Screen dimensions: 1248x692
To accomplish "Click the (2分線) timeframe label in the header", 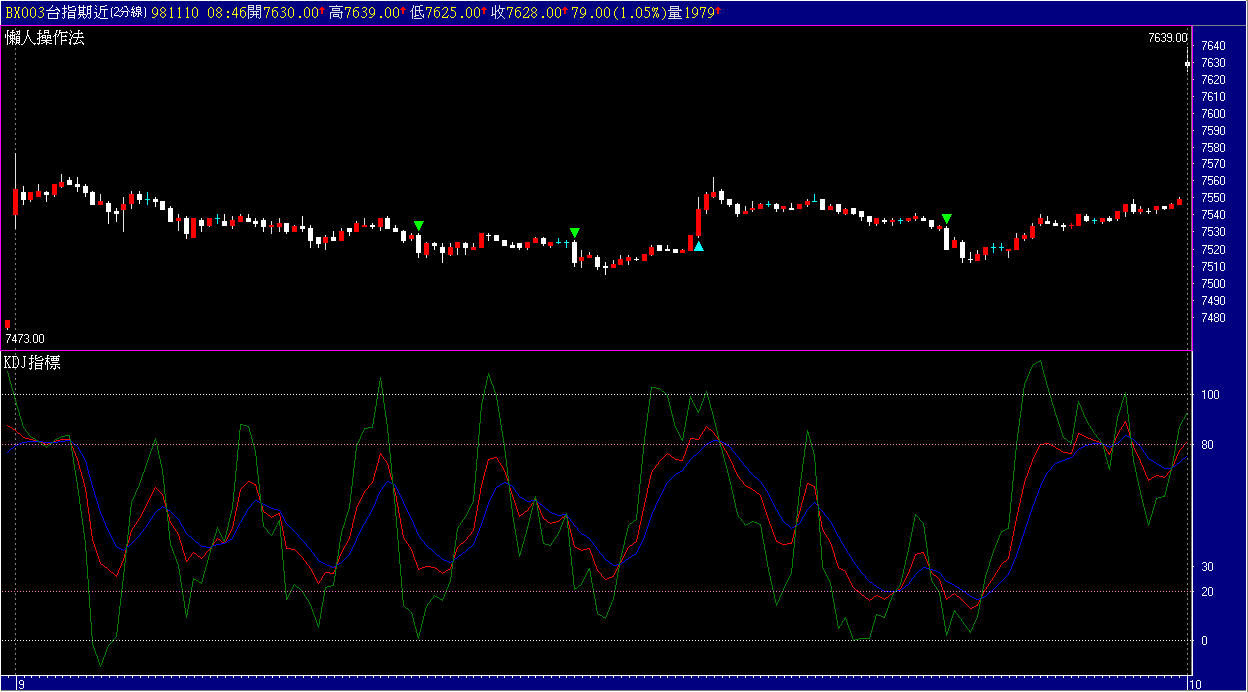I will click(x=127, y=12).
